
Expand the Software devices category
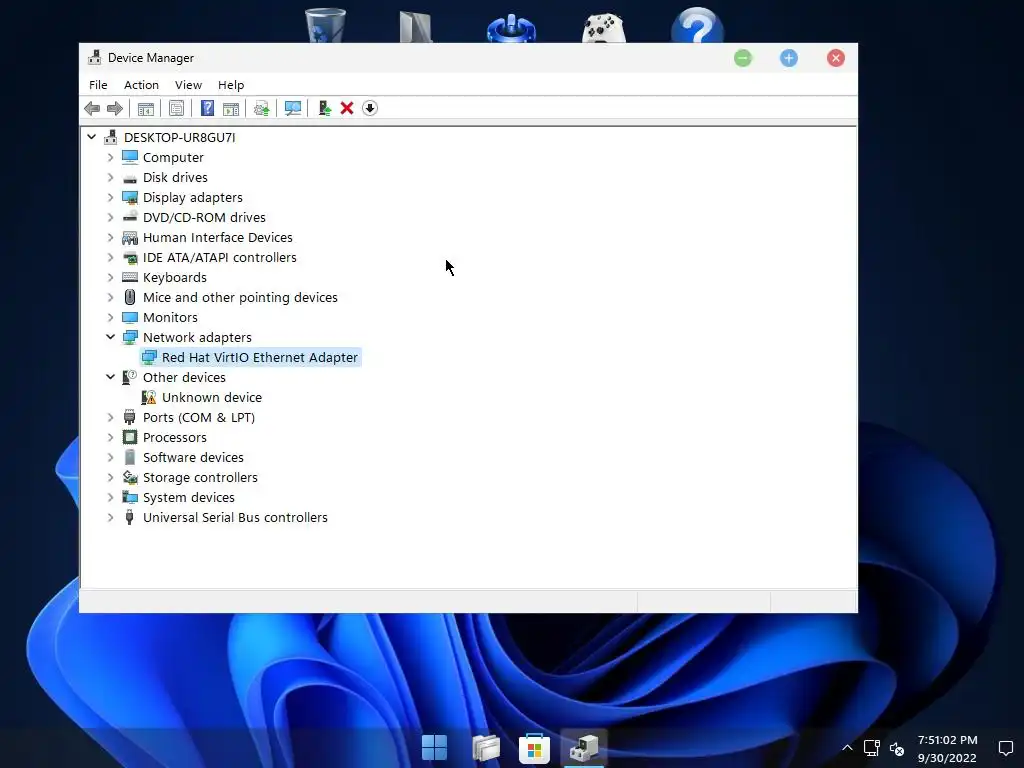[110, 457]
